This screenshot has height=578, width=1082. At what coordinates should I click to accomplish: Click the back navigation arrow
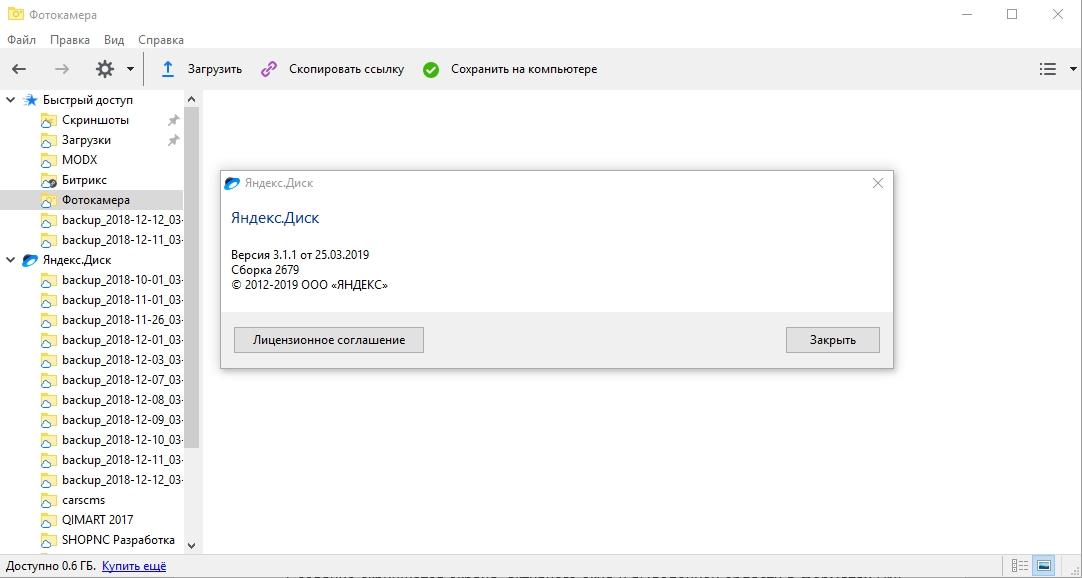point(19,69)
